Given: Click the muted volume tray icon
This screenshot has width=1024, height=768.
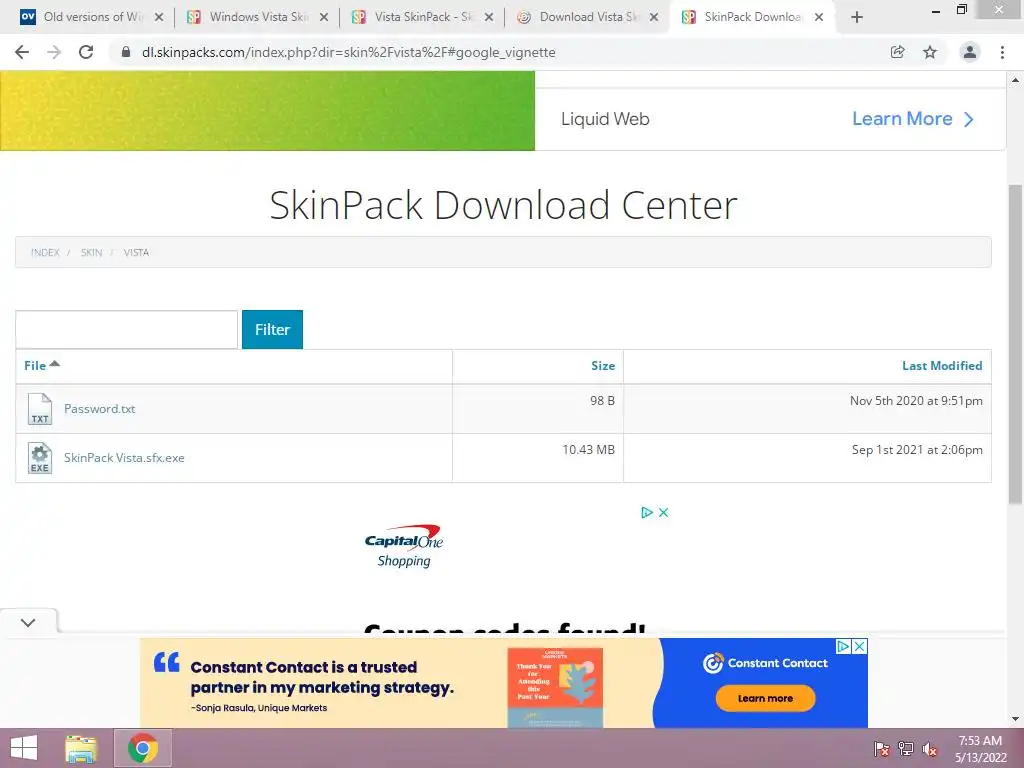Looking at the screenshot, I should point(930,749).
